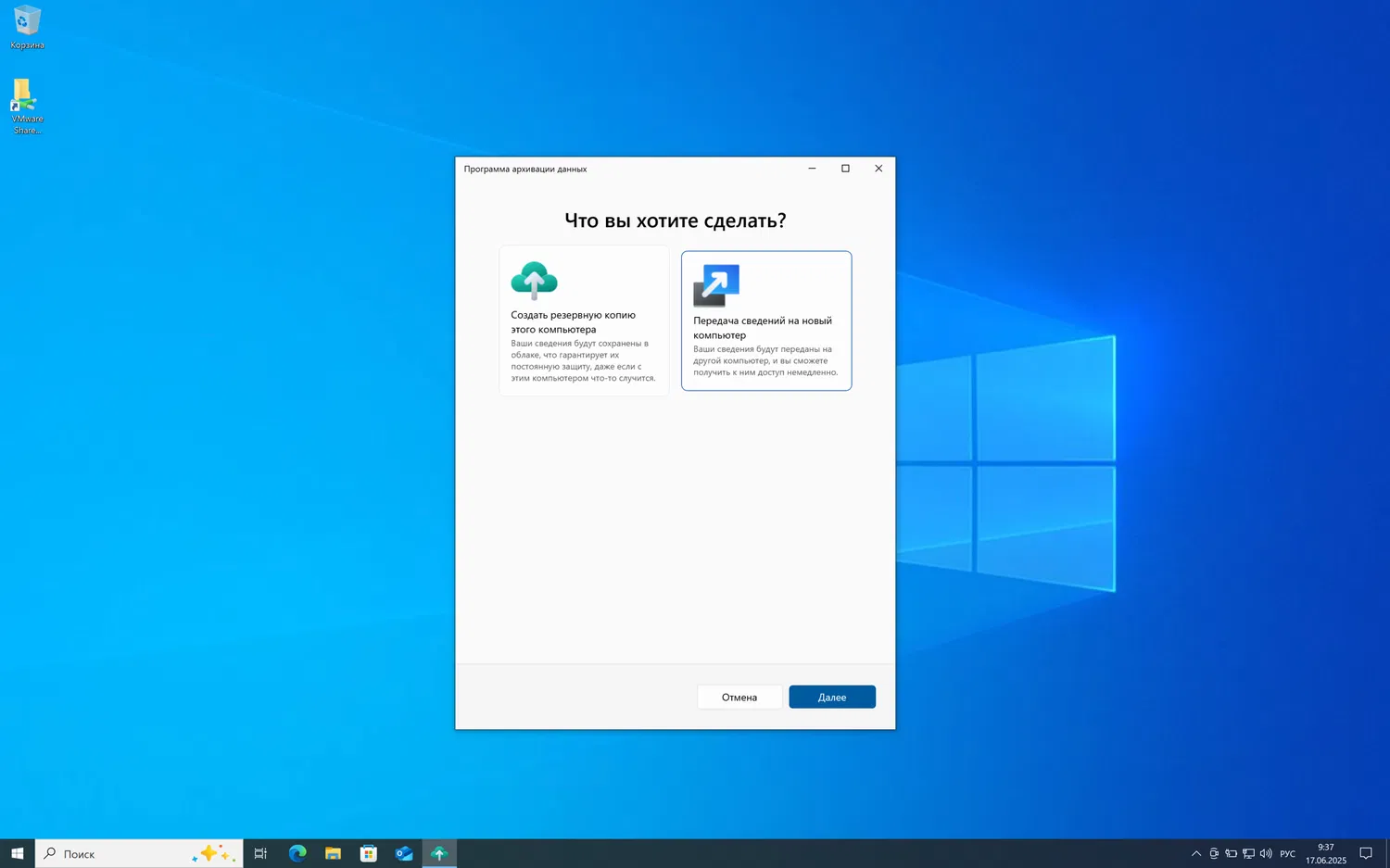Maximize the backup program window
Image resolution: width=1390 pixels, height=868 pixels.
click(x=845, y=169)
